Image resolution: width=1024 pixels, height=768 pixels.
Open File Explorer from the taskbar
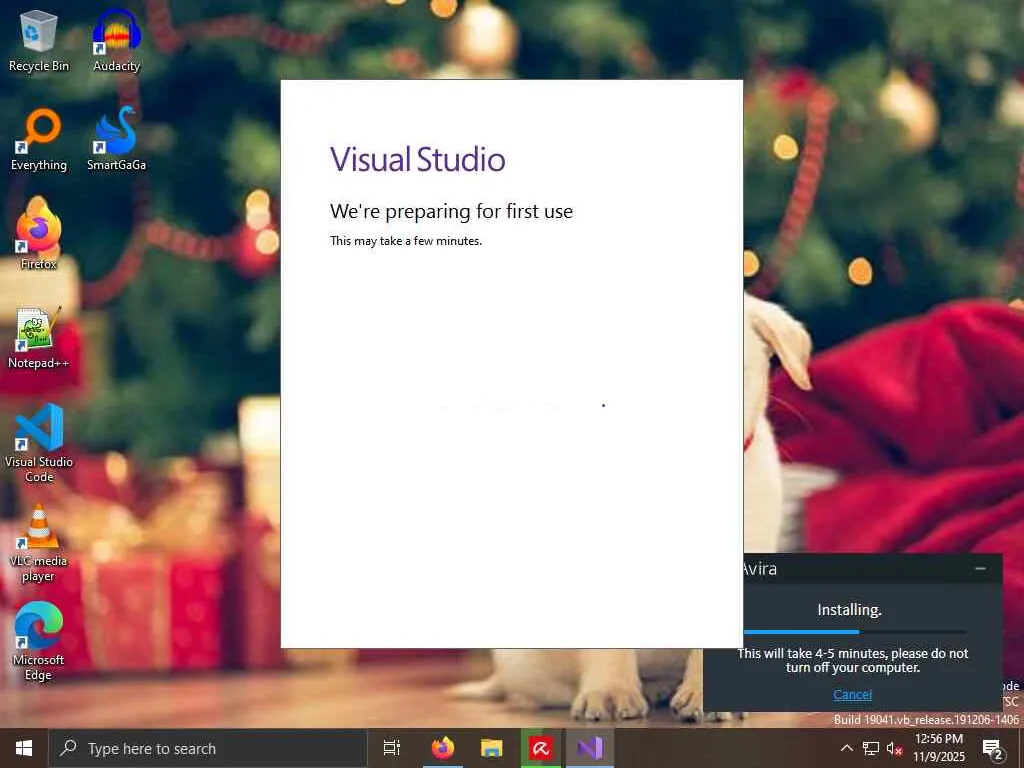pyautogui.click(x=492, y=748)
